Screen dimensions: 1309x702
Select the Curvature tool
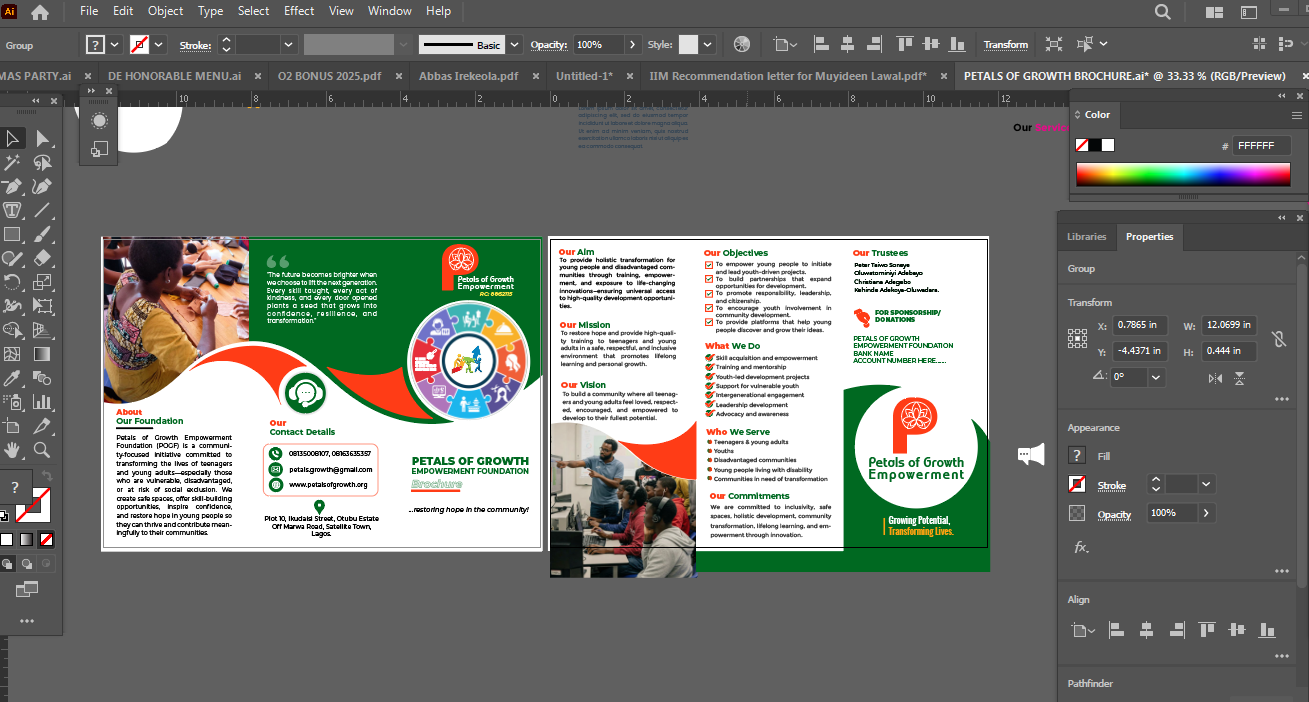[42, 186]
